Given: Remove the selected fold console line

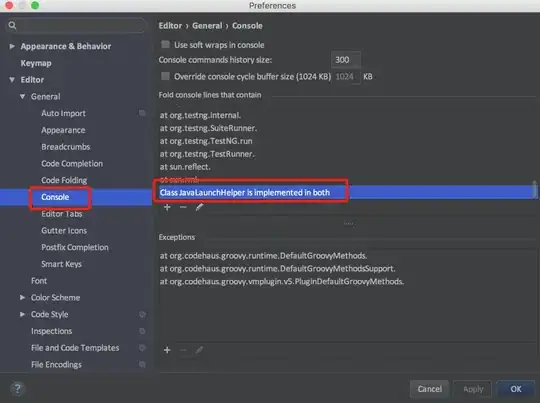Looking at the screenshot, I should 183,207.
